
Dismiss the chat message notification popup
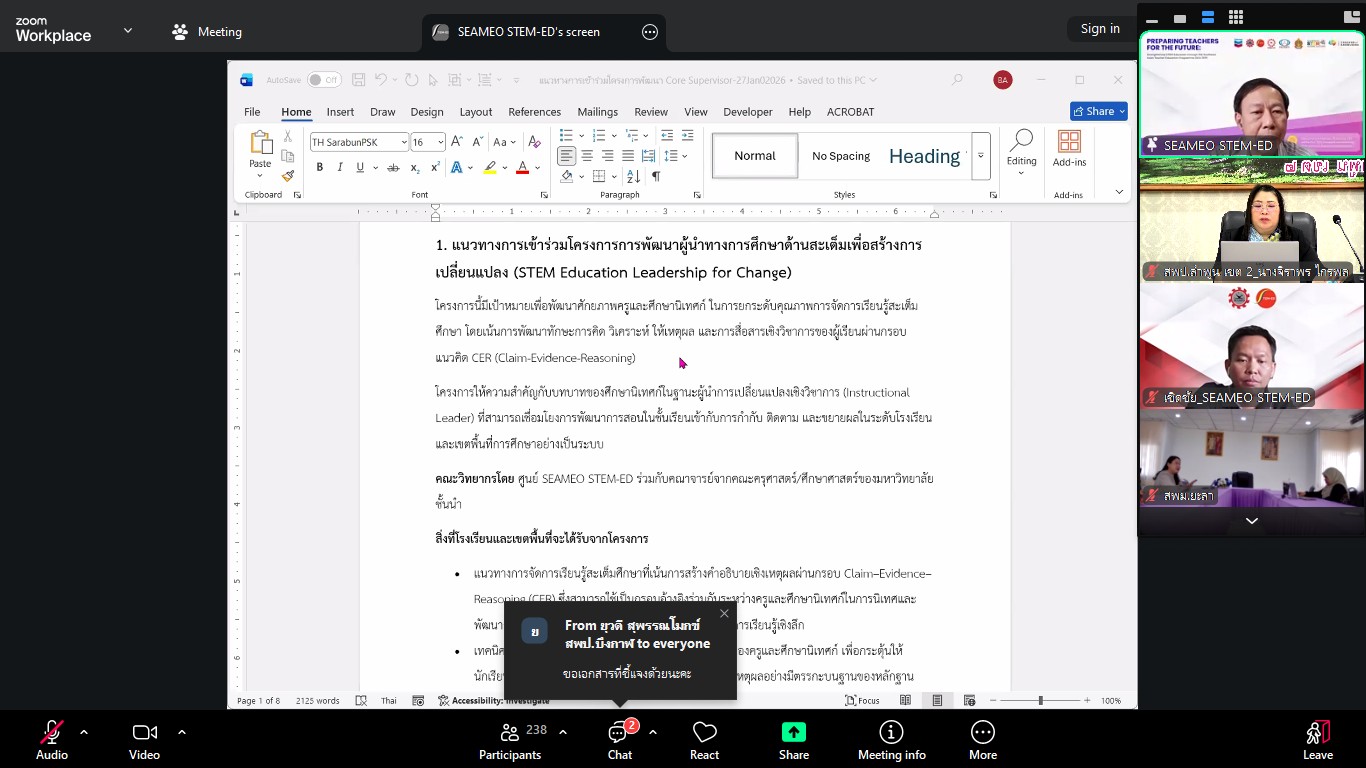pyautogui.click(x=724, y=614)
